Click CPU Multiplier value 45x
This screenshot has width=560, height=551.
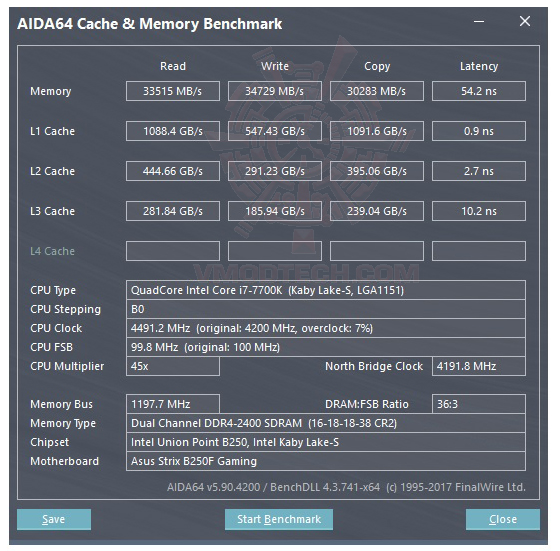point(173,366)
